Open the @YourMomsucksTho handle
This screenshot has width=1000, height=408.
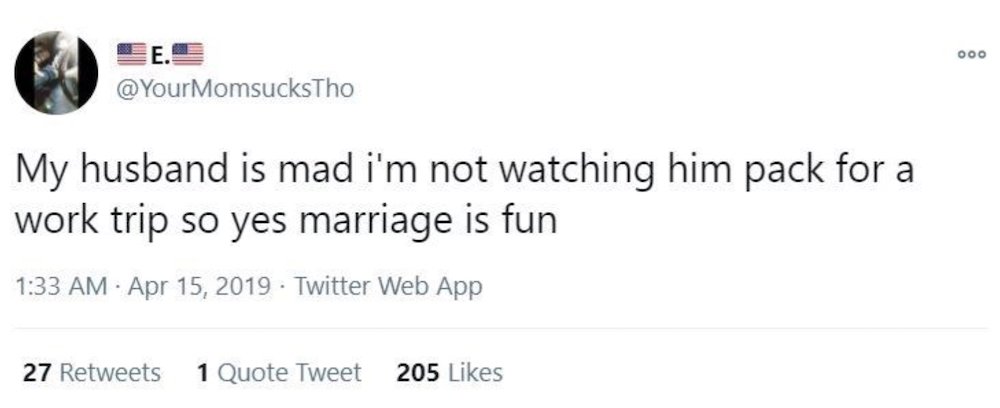click(234, 89)
